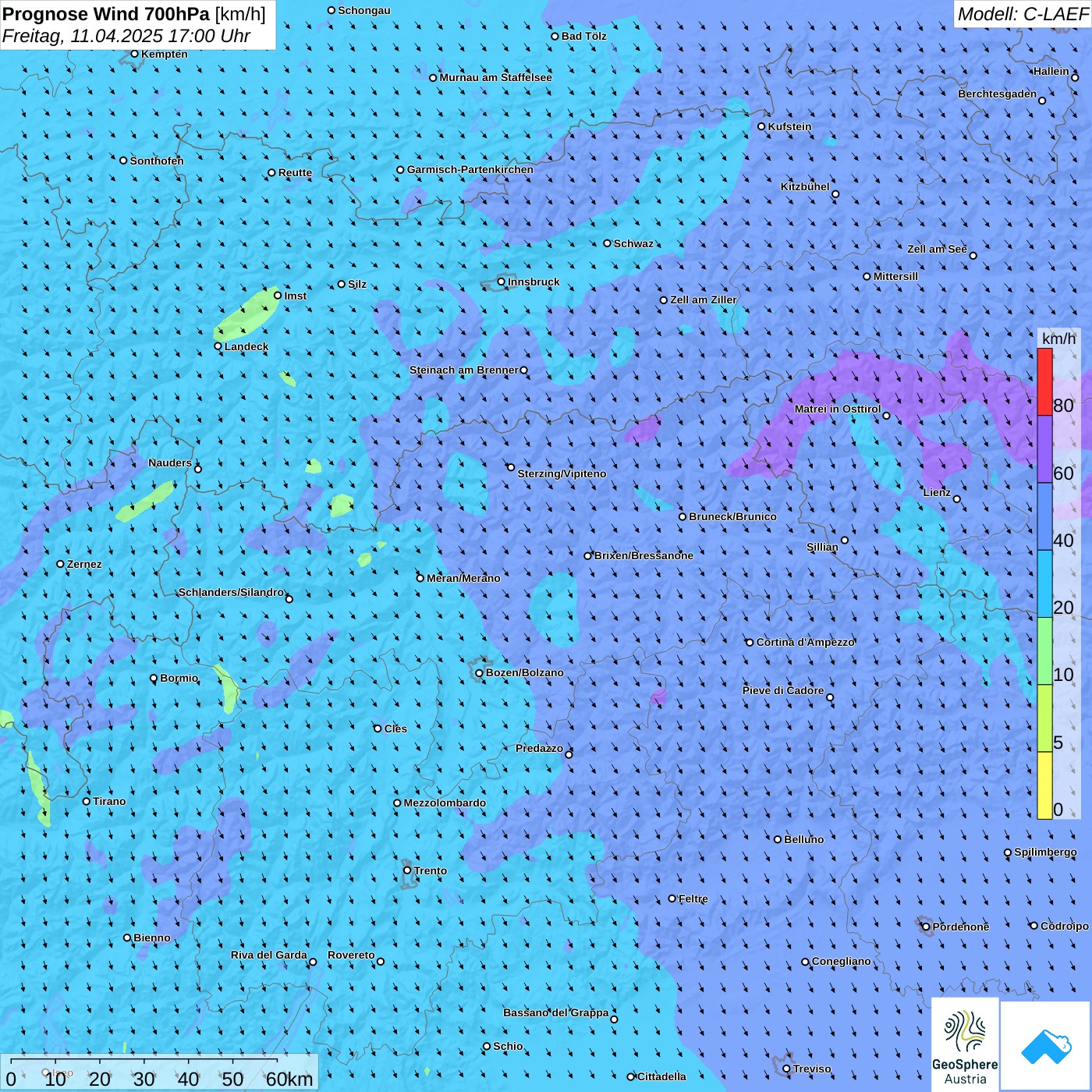Click the green 10 km/h legend color
Viewport: 1092px width, 1092px height.
pyautogui.click(x=1044, y=651)
